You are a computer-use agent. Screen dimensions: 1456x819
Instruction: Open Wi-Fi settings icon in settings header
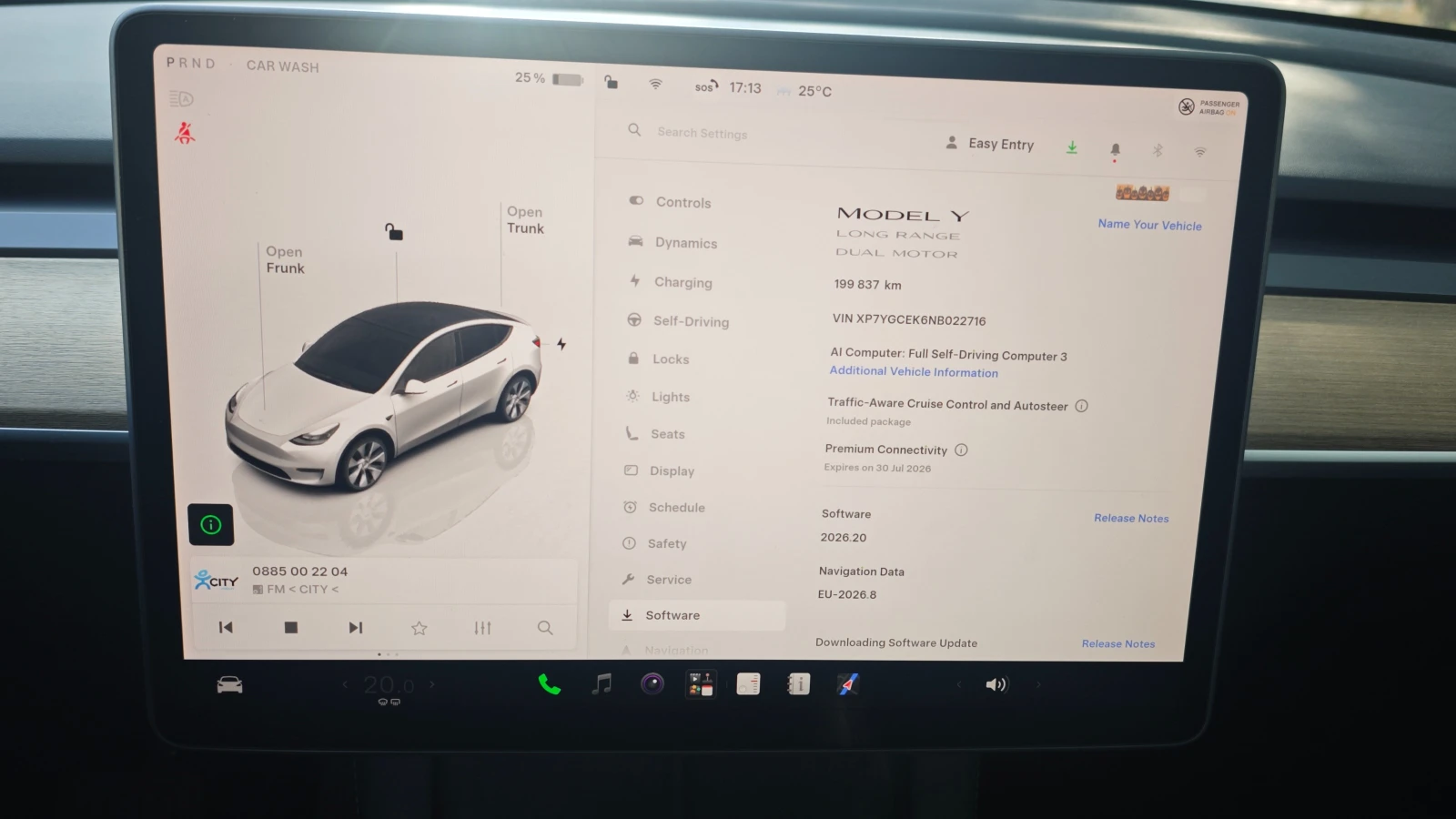pos(1200,152)
